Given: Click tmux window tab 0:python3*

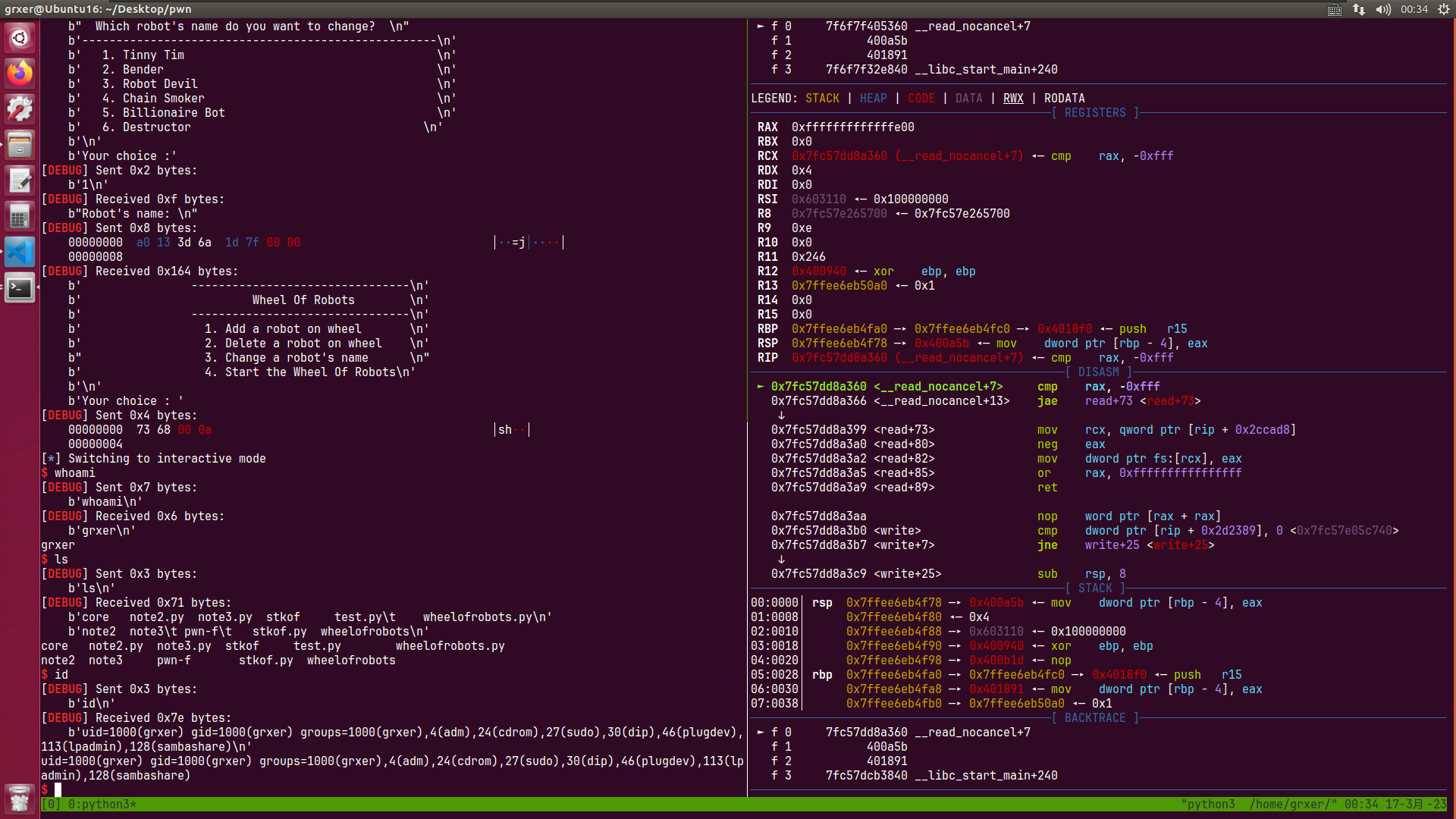Looking at the screenshot, I should click(x=102, y=804).
